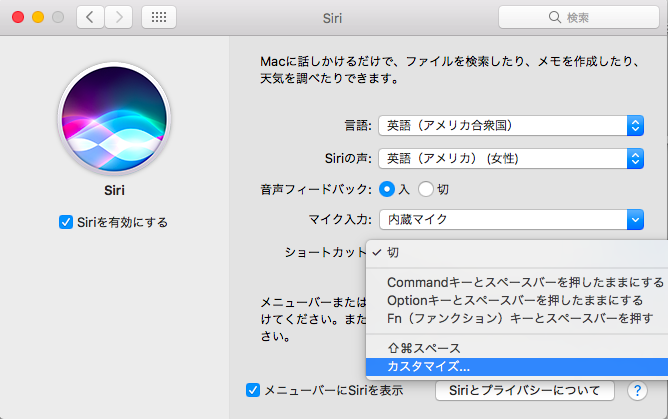Open the Siriの声 voice dropdown
Image resolution: width=668 pixels, height=419 pixels.
[511, 159]
